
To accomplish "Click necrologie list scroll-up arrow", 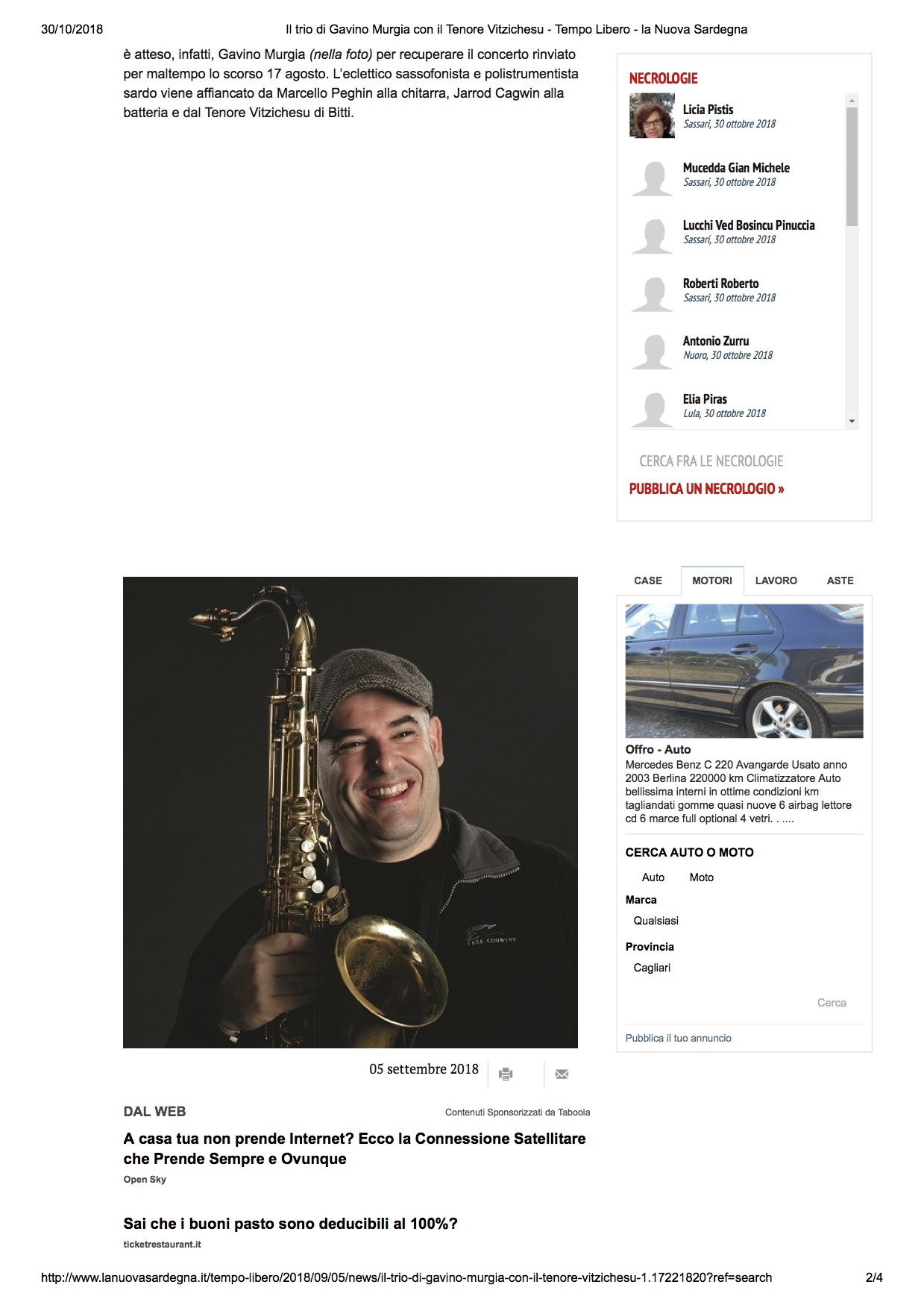I will coord(852,100).
